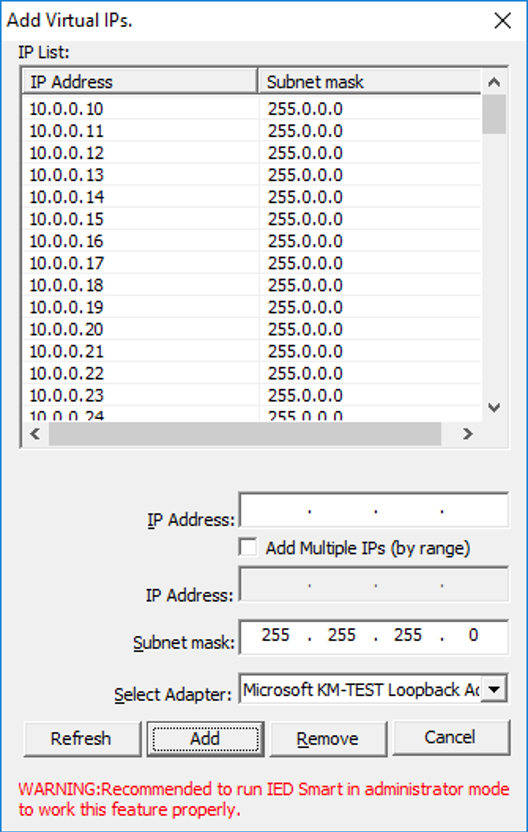Click the Cancel button
528x832 pixels.
(x=451, y=737)
